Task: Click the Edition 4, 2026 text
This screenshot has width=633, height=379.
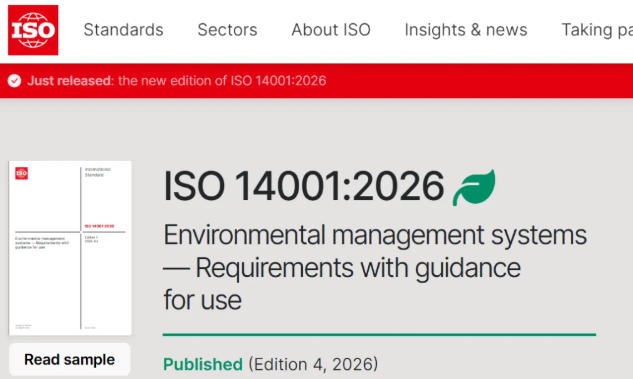Action: click(x=313, y=364)
